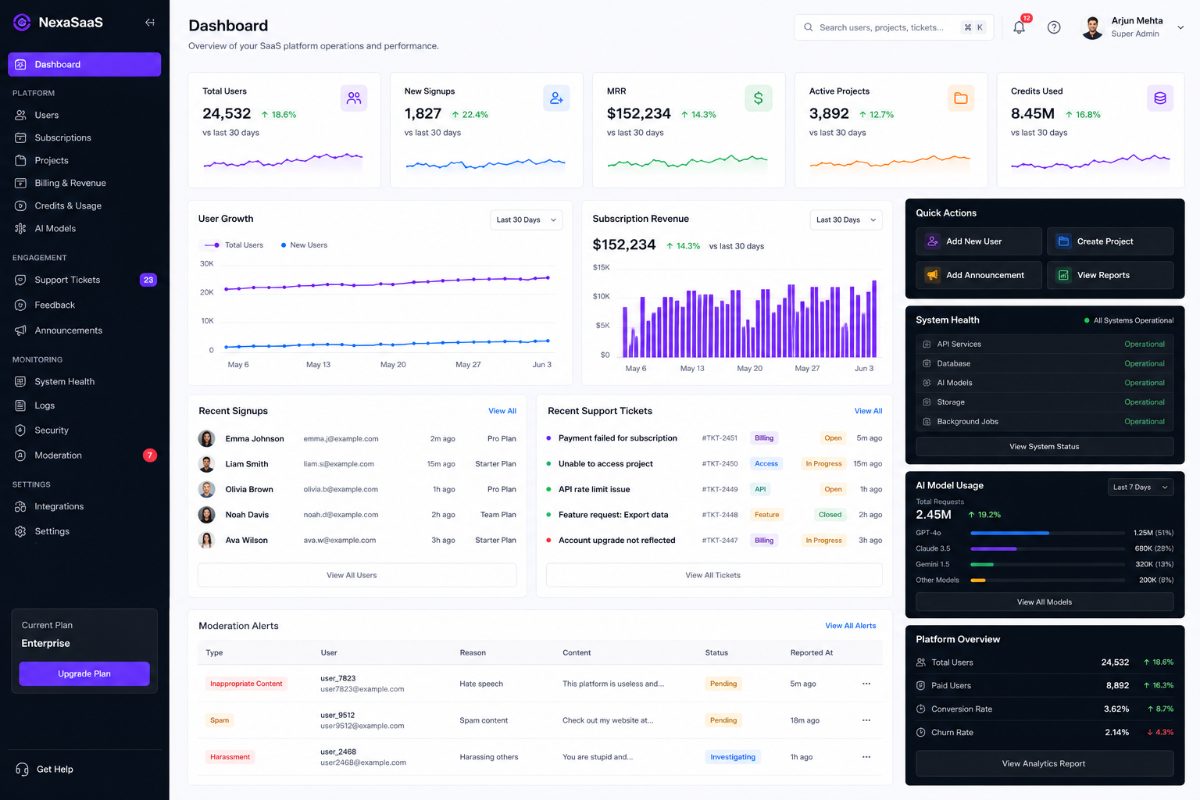This screenshot has height=800, width=1200.
Task: Click the Claude 3.5 usage progress bar
Action: [1048, 548]
